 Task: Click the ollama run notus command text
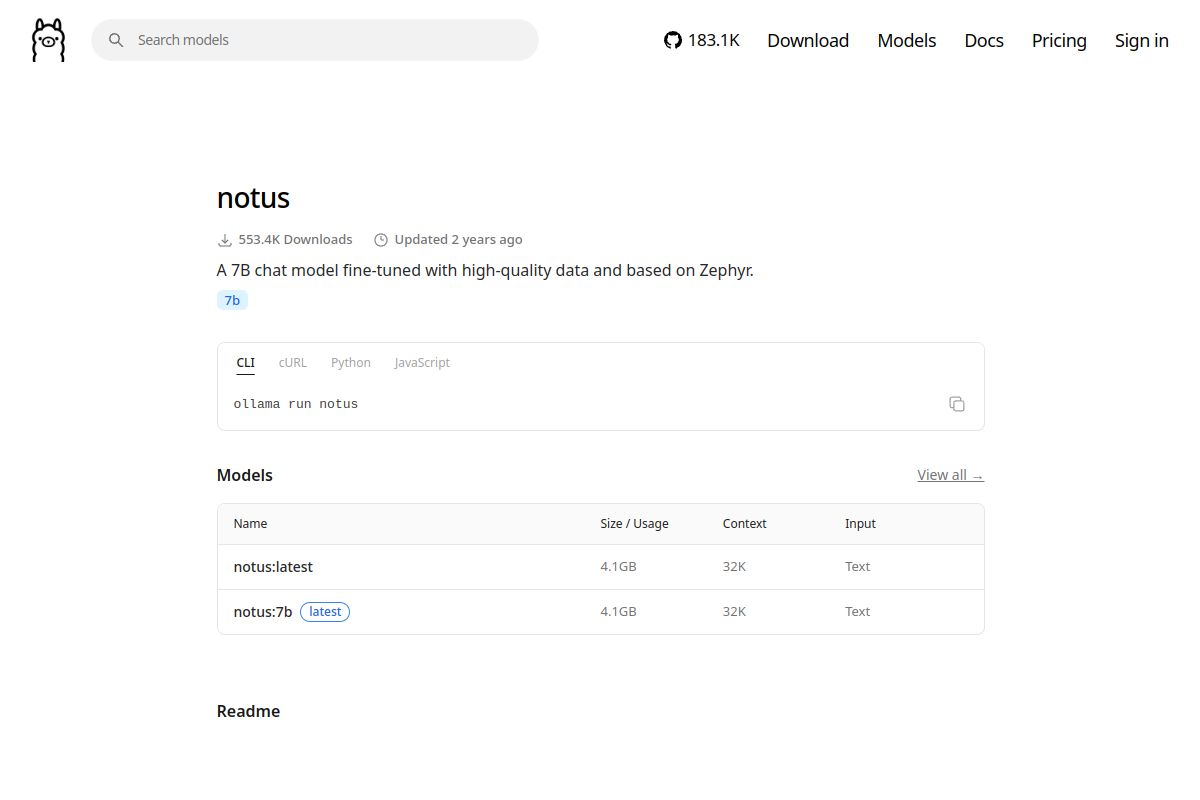click(x=296, y=404)
